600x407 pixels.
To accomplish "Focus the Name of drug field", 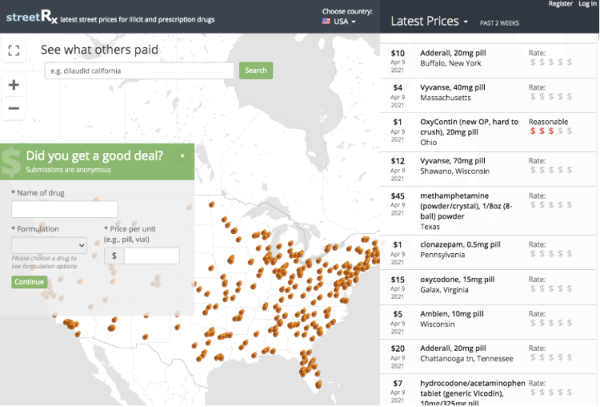I will tap(64, 209).
